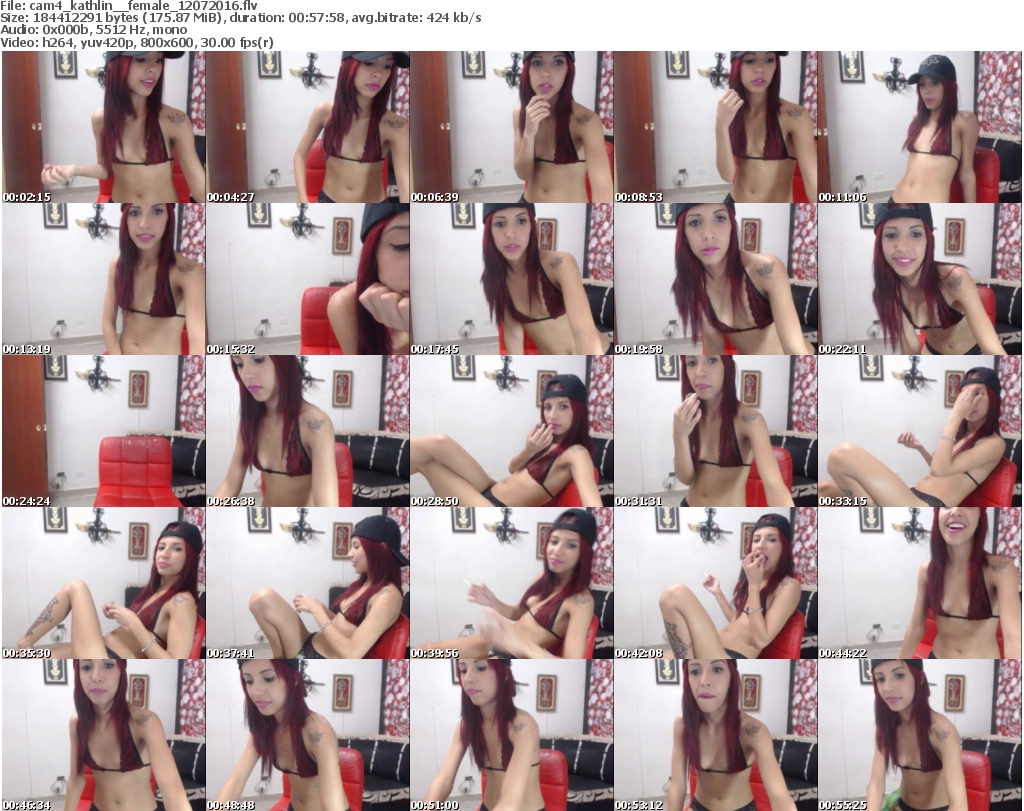The image size is (1024, 811).
Task: Click the size text 184412291 bytes
Action: 84,18
